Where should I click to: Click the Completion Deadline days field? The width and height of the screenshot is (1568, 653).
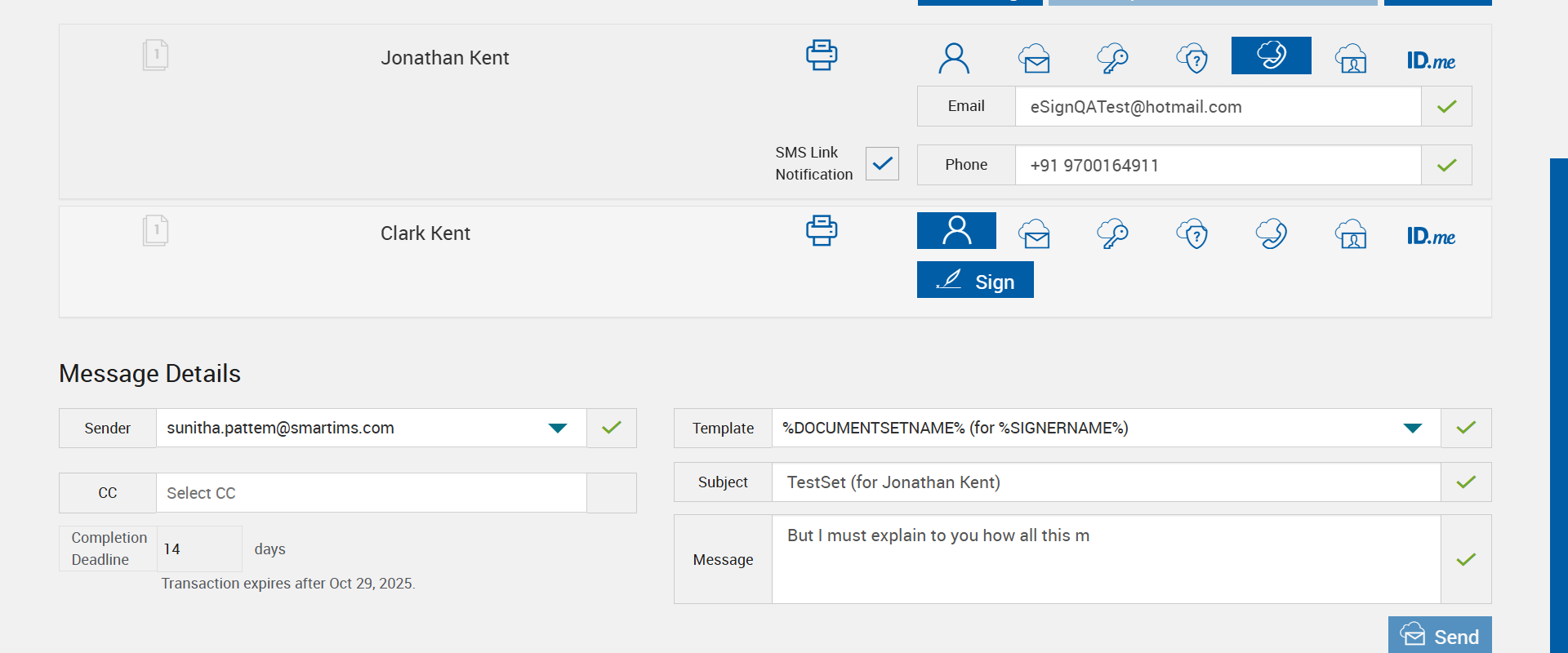click(x=198, y=549)
